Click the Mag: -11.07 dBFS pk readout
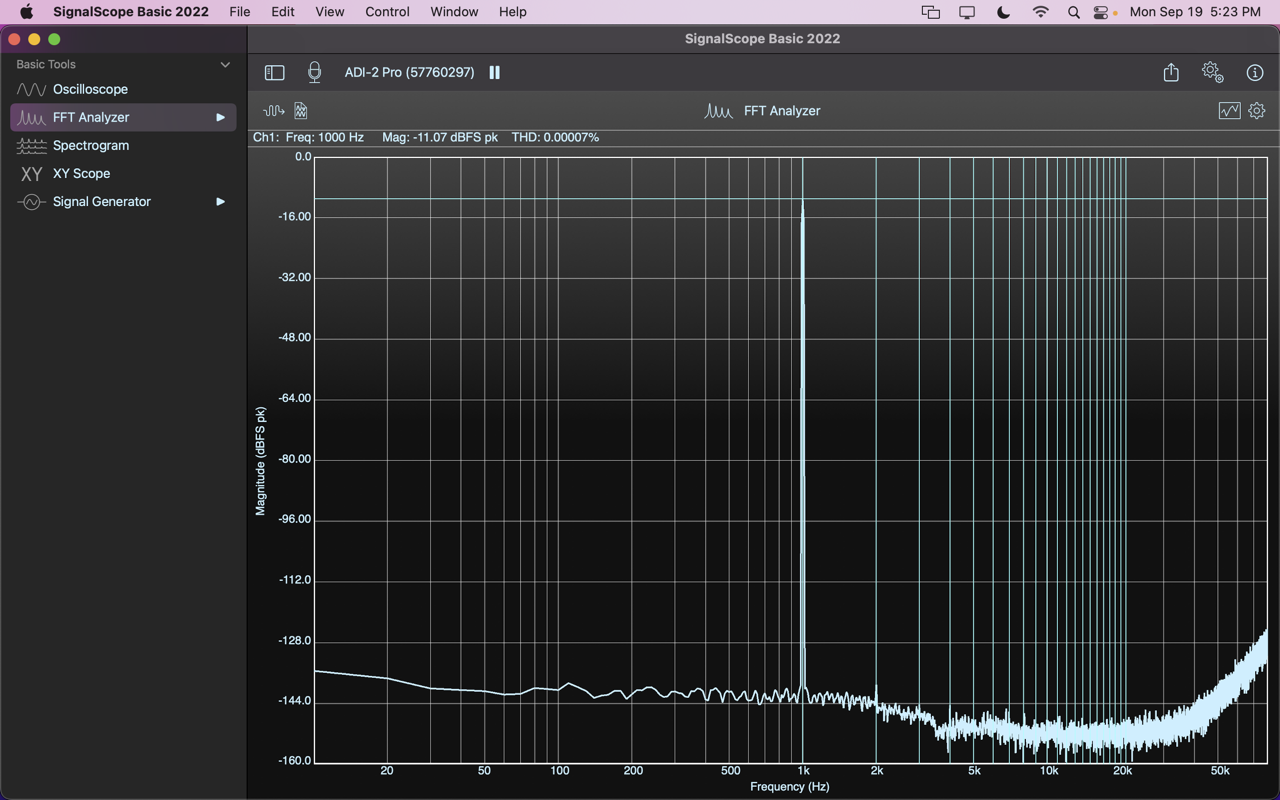Viewport: 1280px width, 800px height. point(440,138)
